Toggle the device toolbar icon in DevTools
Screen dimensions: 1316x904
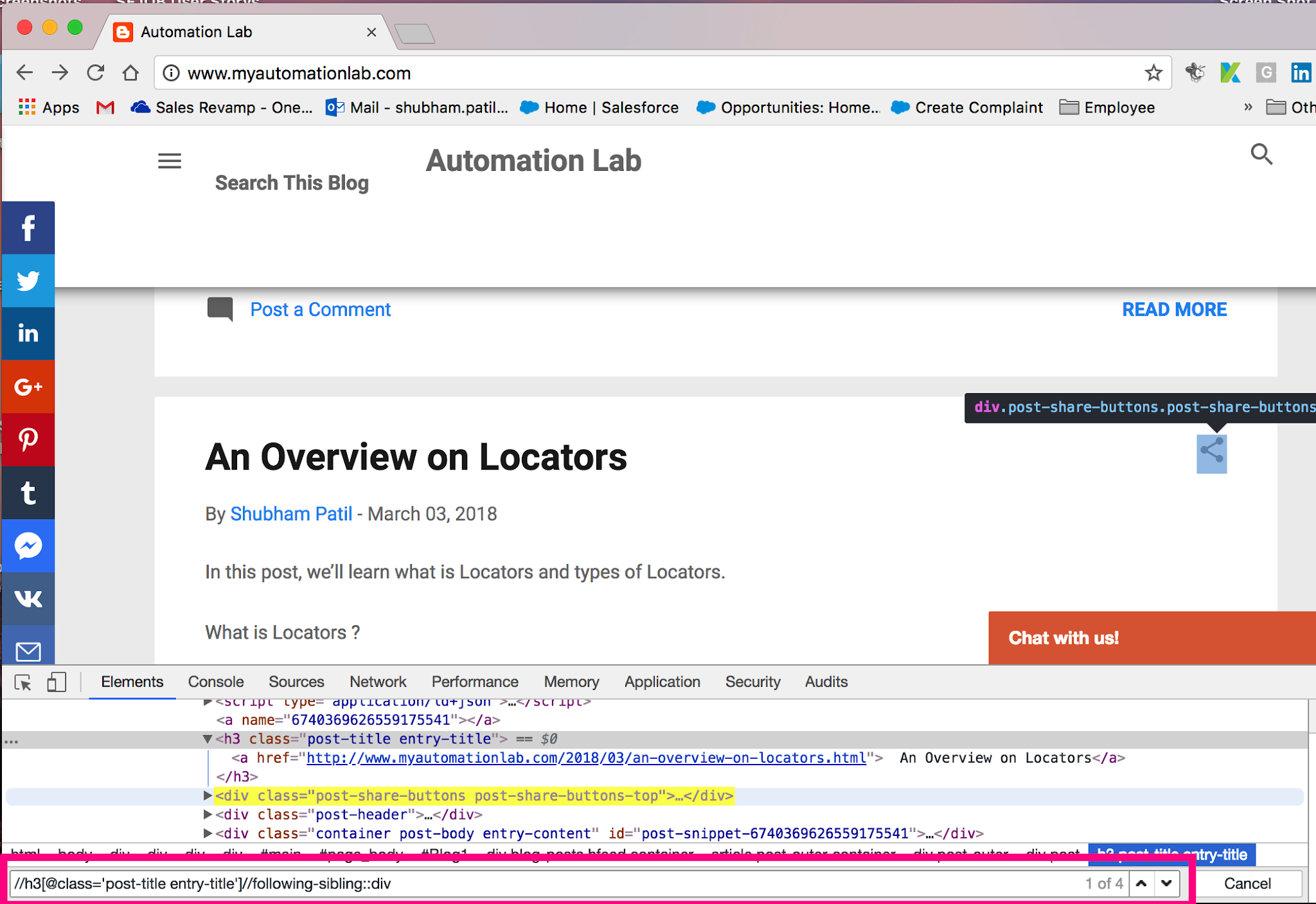[x=56, y=682]
